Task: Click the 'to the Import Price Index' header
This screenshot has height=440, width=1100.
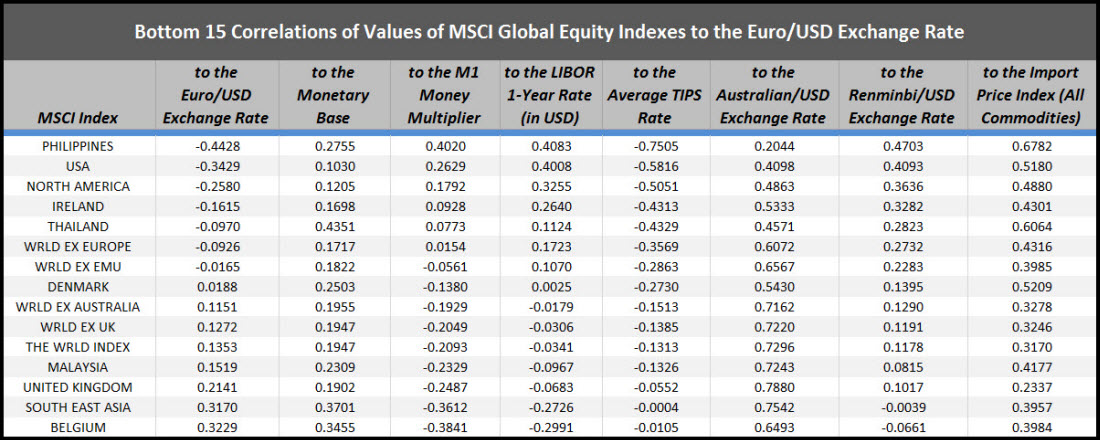Action: [x=1030, y=95]
